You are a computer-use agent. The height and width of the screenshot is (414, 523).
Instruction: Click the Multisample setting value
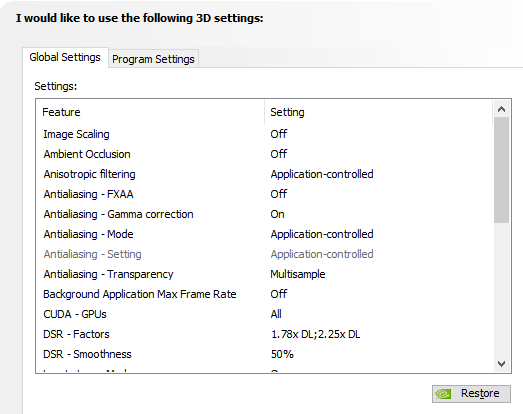tap(298, 274)
